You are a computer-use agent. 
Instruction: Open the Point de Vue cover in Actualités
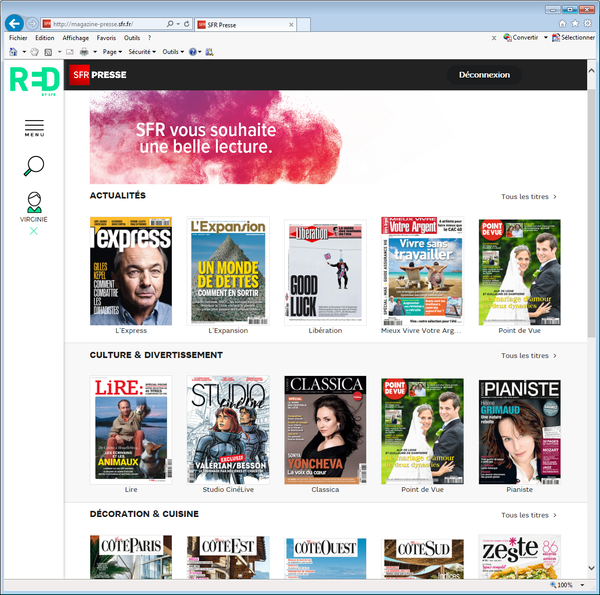coord(520,272)
